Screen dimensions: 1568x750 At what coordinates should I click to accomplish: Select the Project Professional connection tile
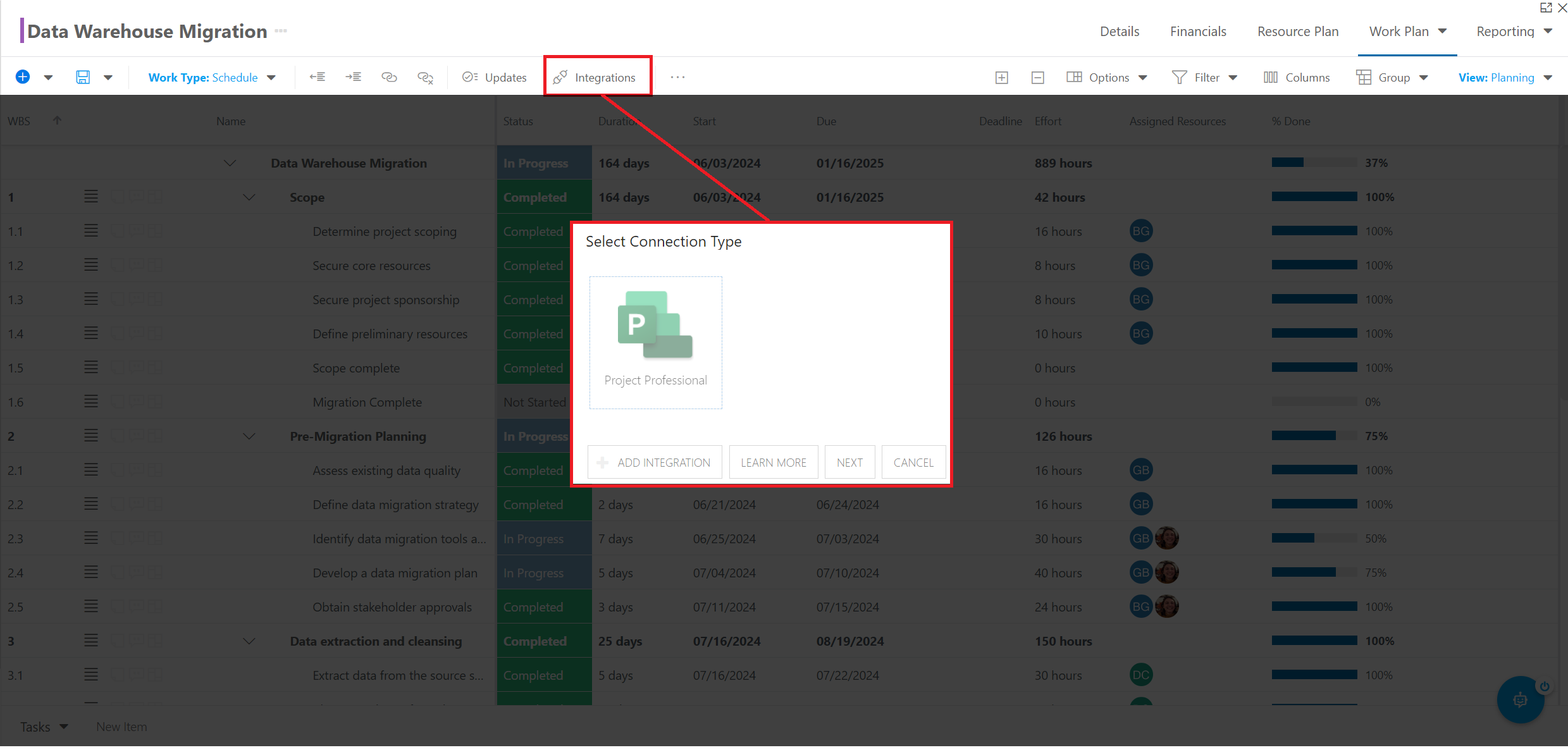click(656, 342)
